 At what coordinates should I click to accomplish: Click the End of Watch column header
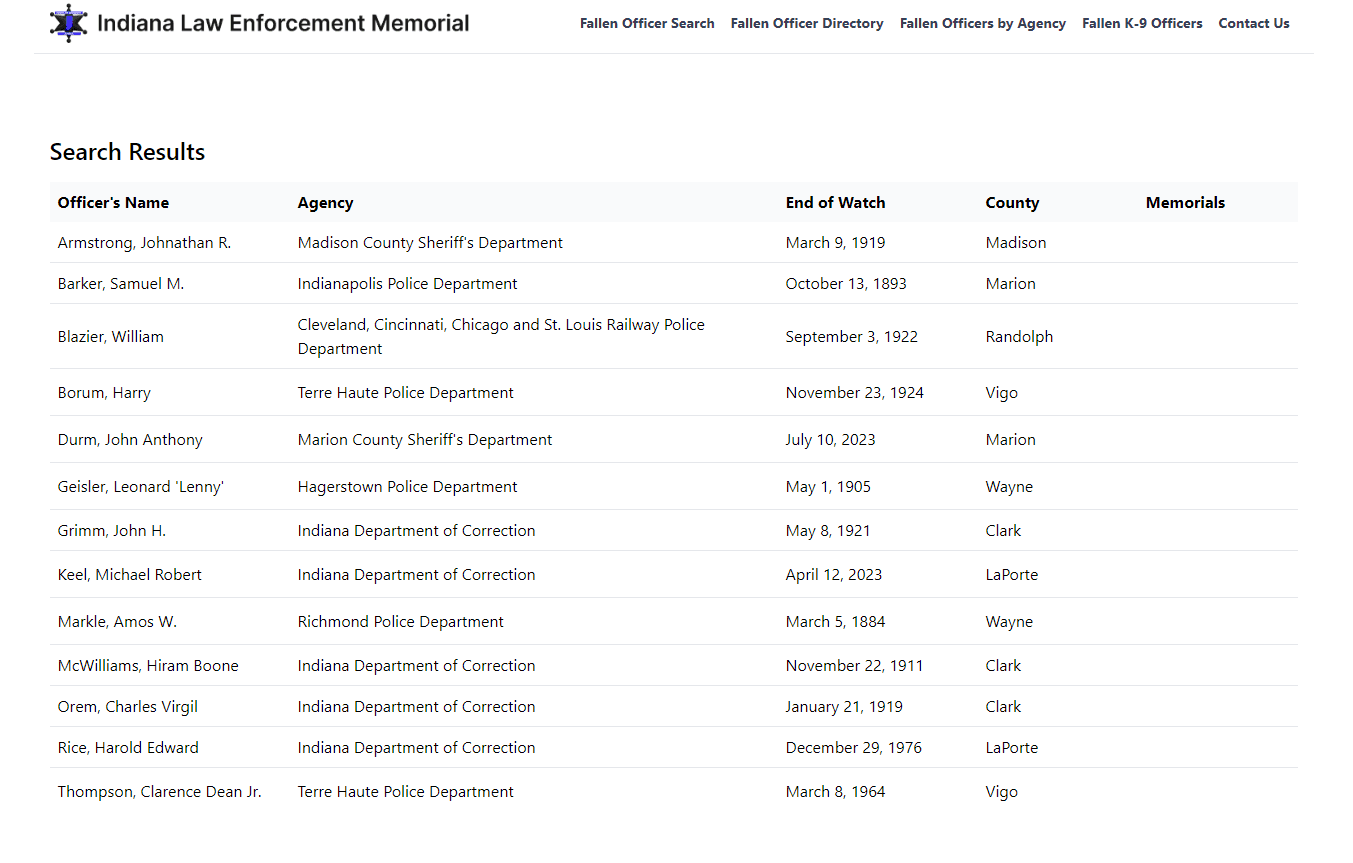click(835, 203)
